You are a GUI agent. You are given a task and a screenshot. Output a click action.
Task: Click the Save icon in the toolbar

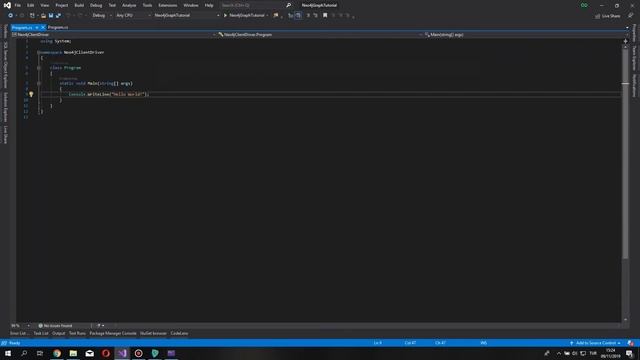coord(51,16)
